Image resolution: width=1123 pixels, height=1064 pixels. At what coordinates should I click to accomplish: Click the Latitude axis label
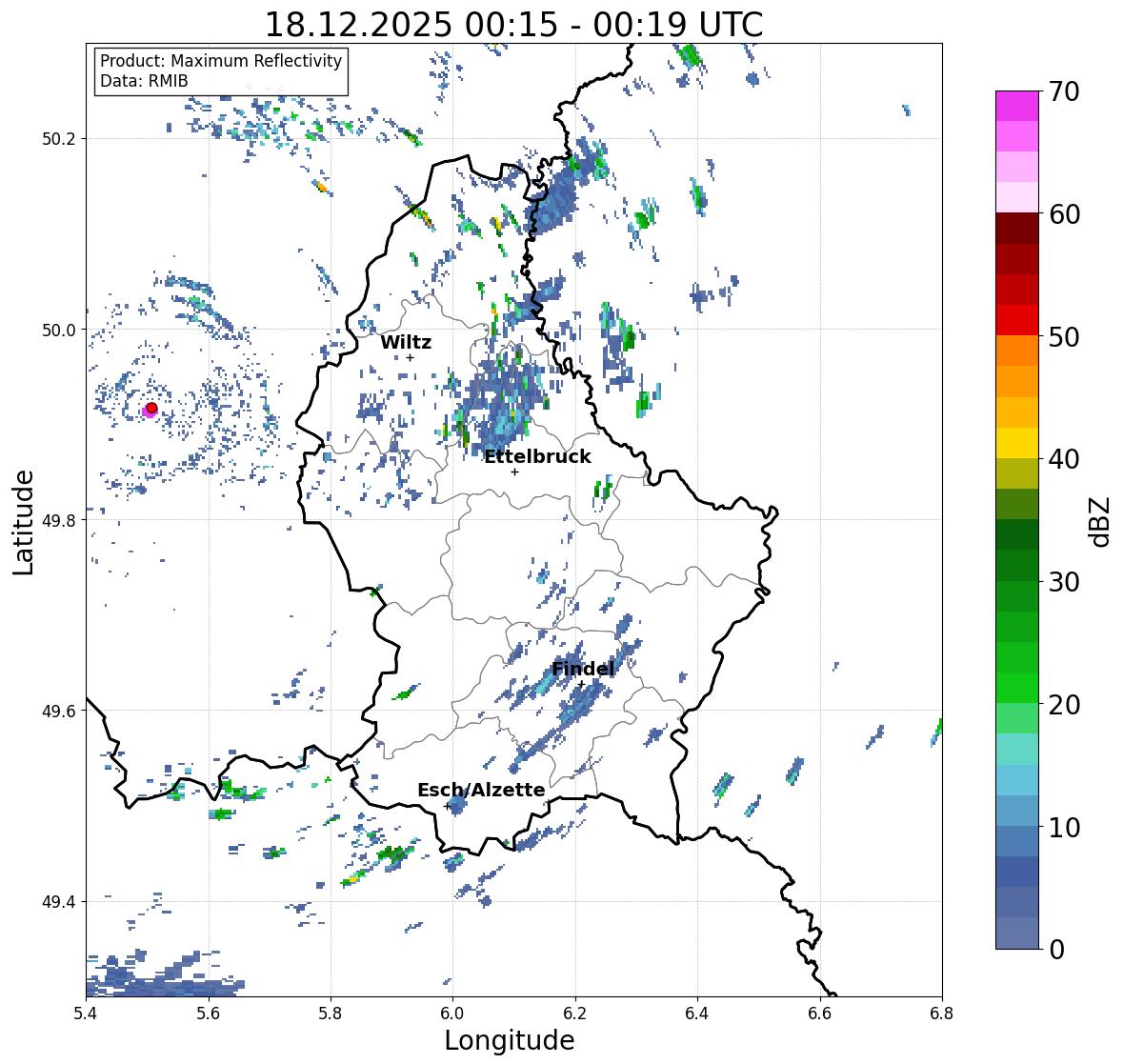tap(23, 523)
